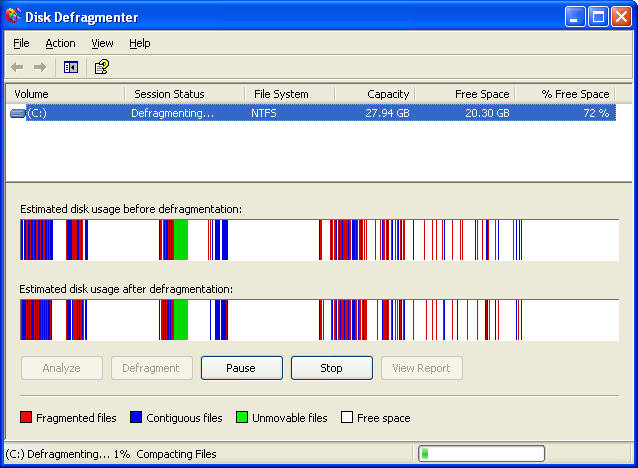The image size is (638, 468).
Task: Sort by the Capacity column header
Action: [375, 94]
